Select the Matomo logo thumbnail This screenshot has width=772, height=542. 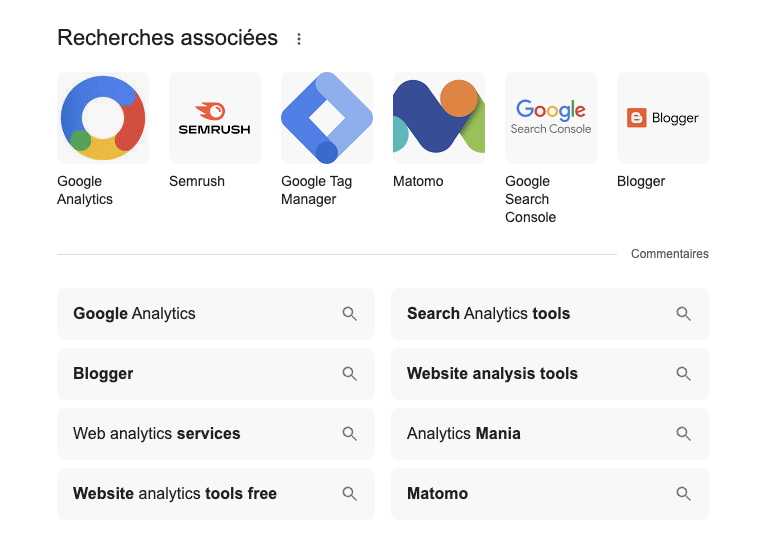[439, 118]
